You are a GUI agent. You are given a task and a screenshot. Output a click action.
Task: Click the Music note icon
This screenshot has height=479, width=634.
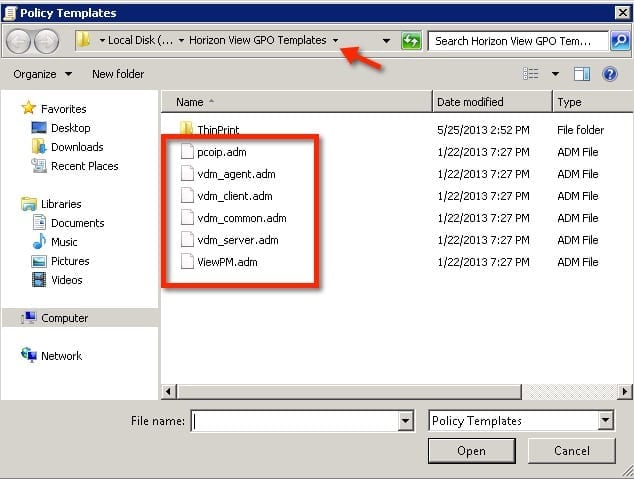click(39, 241)
